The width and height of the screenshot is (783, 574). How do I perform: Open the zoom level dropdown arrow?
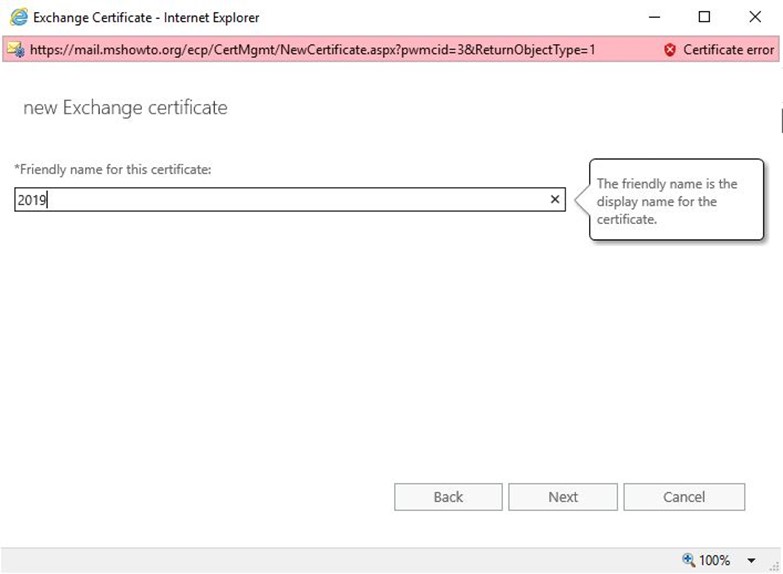pyautogui.click(x=751, y=561)
